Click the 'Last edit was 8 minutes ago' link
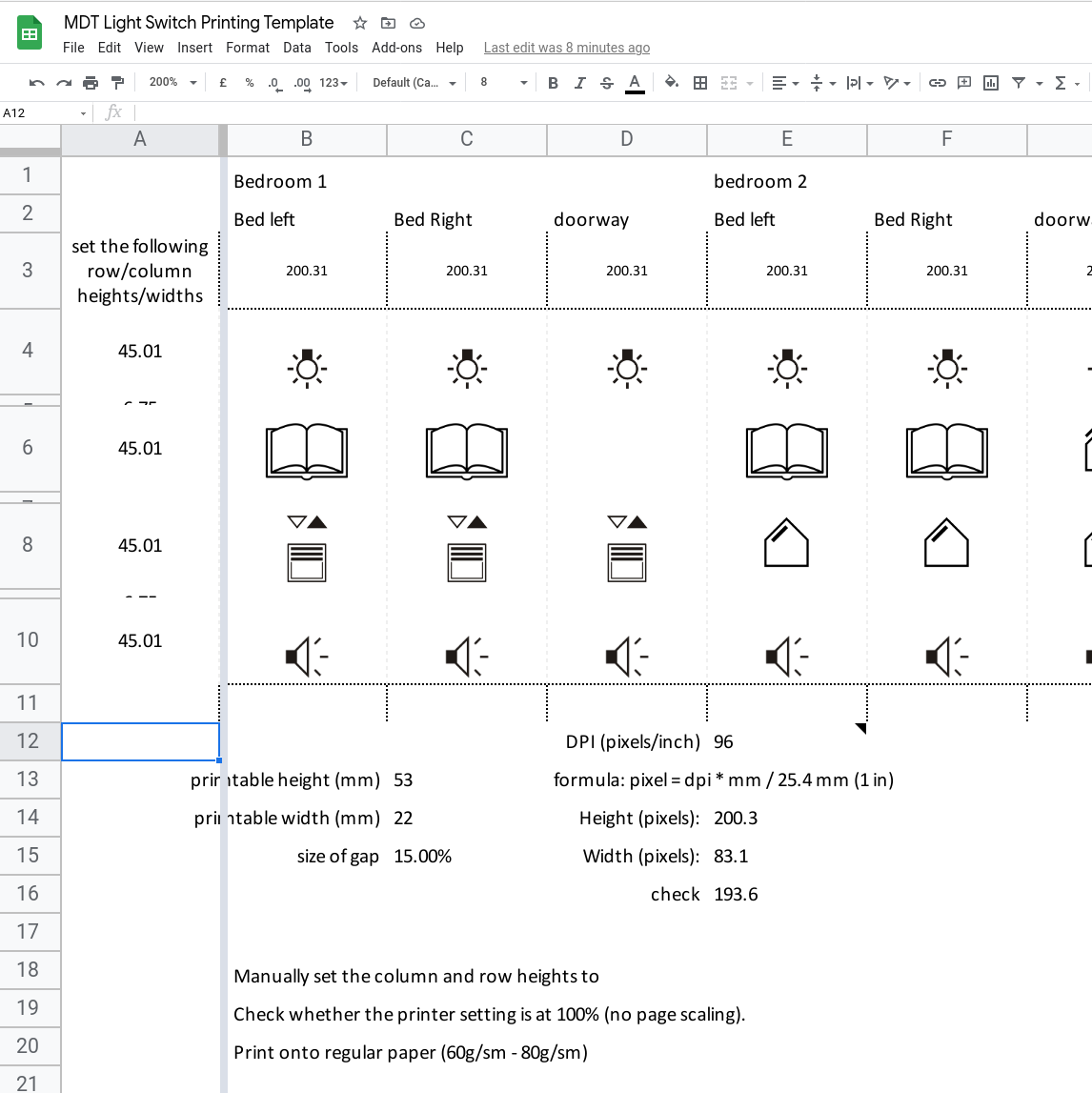The height and width of the screenshot is (1093, 1092). (x=566, y=48)
